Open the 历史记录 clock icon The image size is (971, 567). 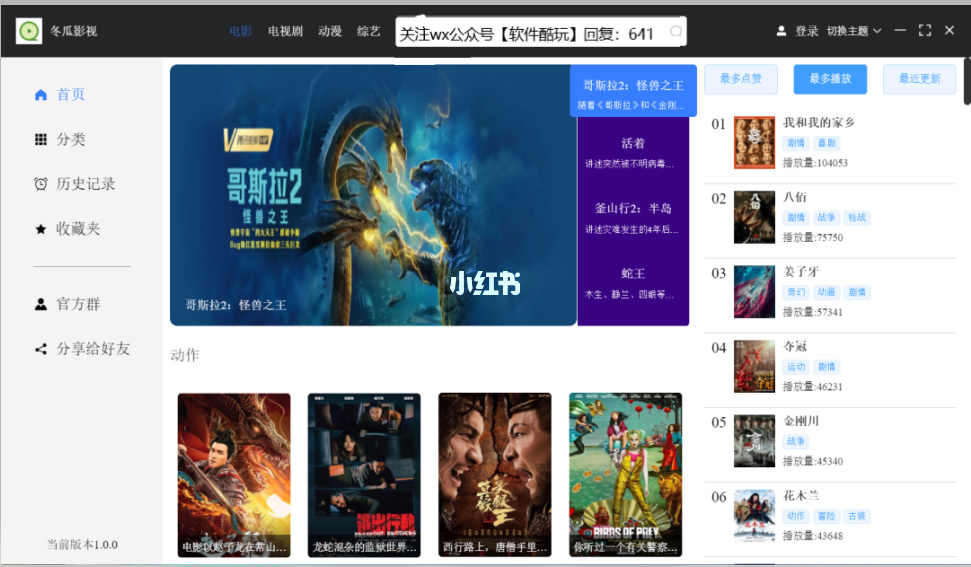tap(41, 184)
